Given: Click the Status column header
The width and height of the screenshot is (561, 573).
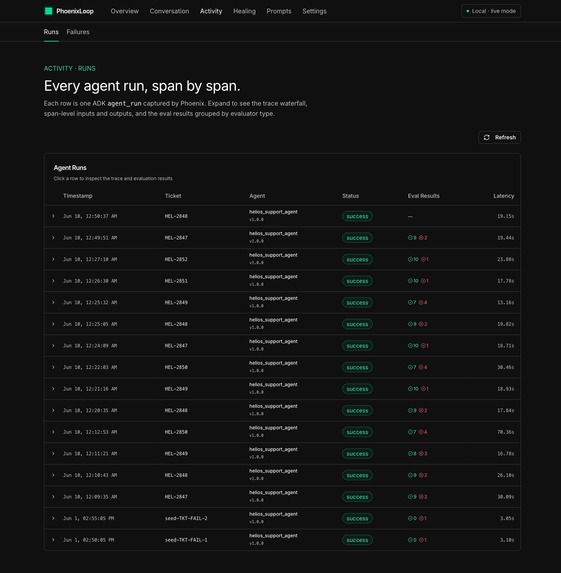Looking at the screenshot, I should (350, 196).
